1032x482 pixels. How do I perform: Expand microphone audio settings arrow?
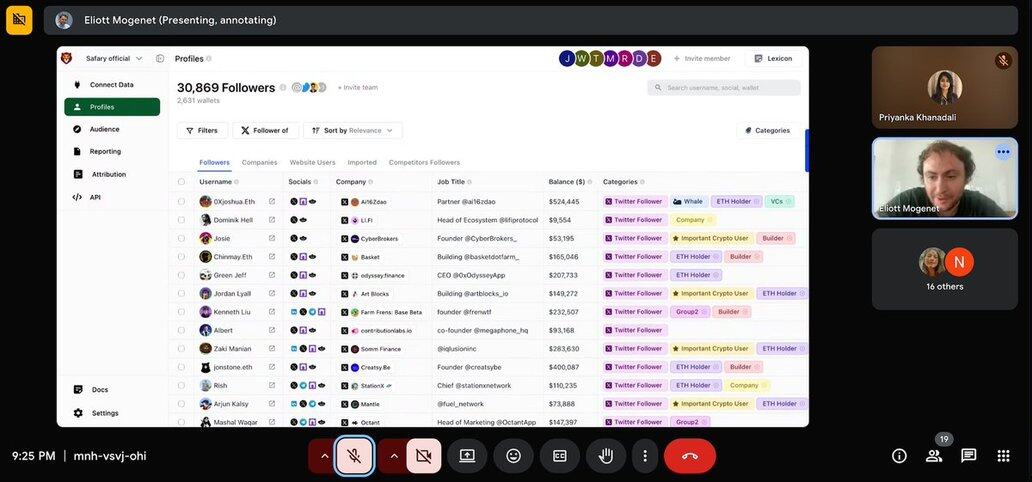pos(324,456)
